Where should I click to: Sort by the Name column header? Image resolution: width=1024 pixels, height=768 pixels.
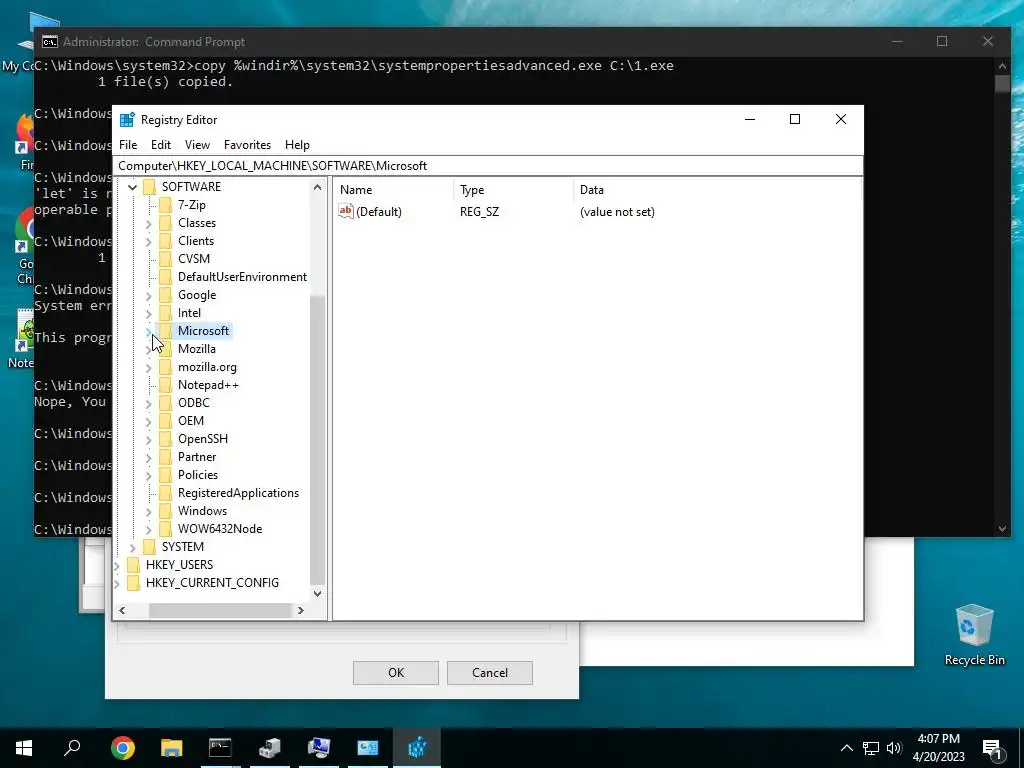coord(394,190)
